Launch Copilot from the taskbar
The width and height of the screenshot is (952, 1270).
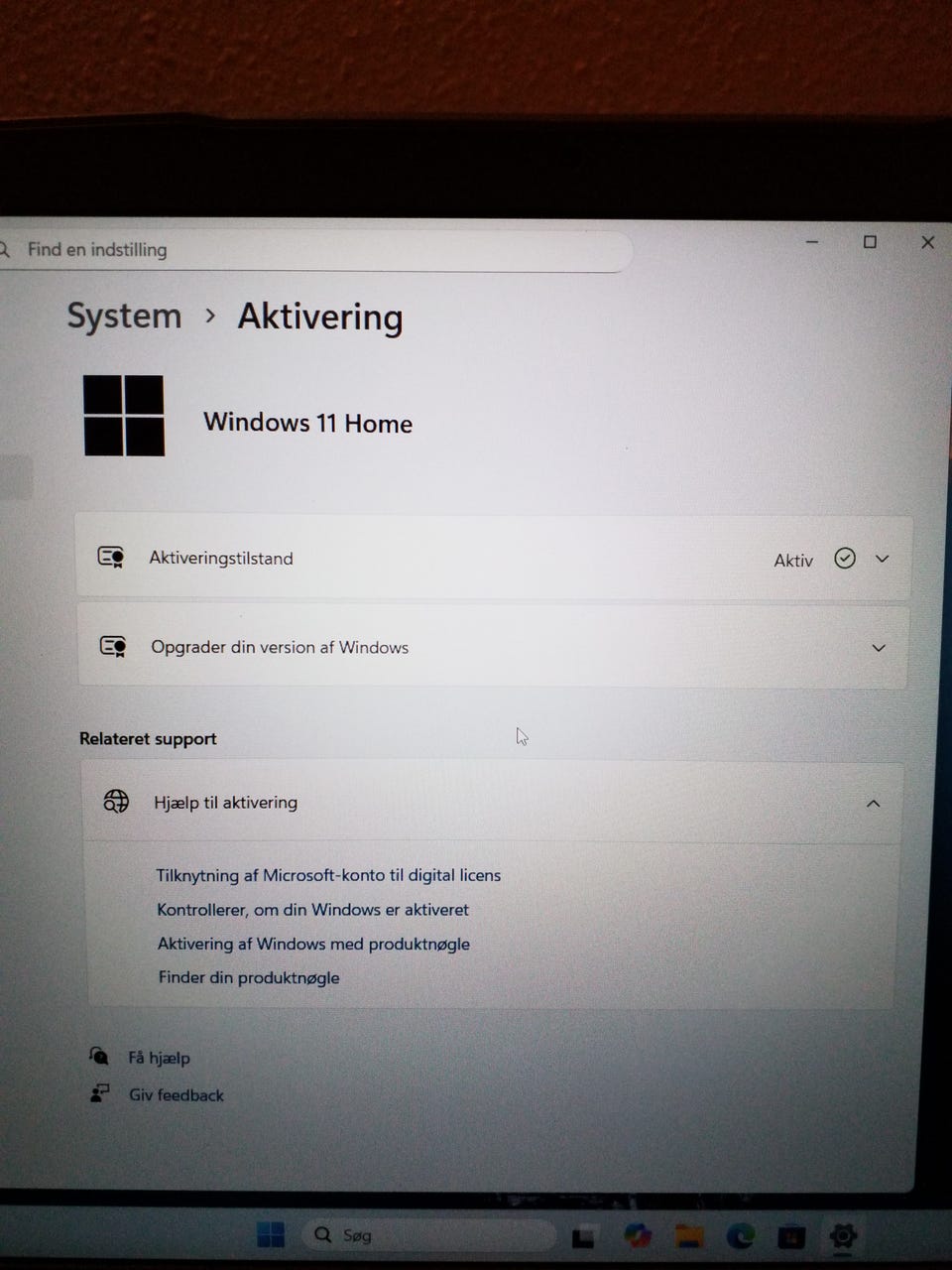(638, 1236)
